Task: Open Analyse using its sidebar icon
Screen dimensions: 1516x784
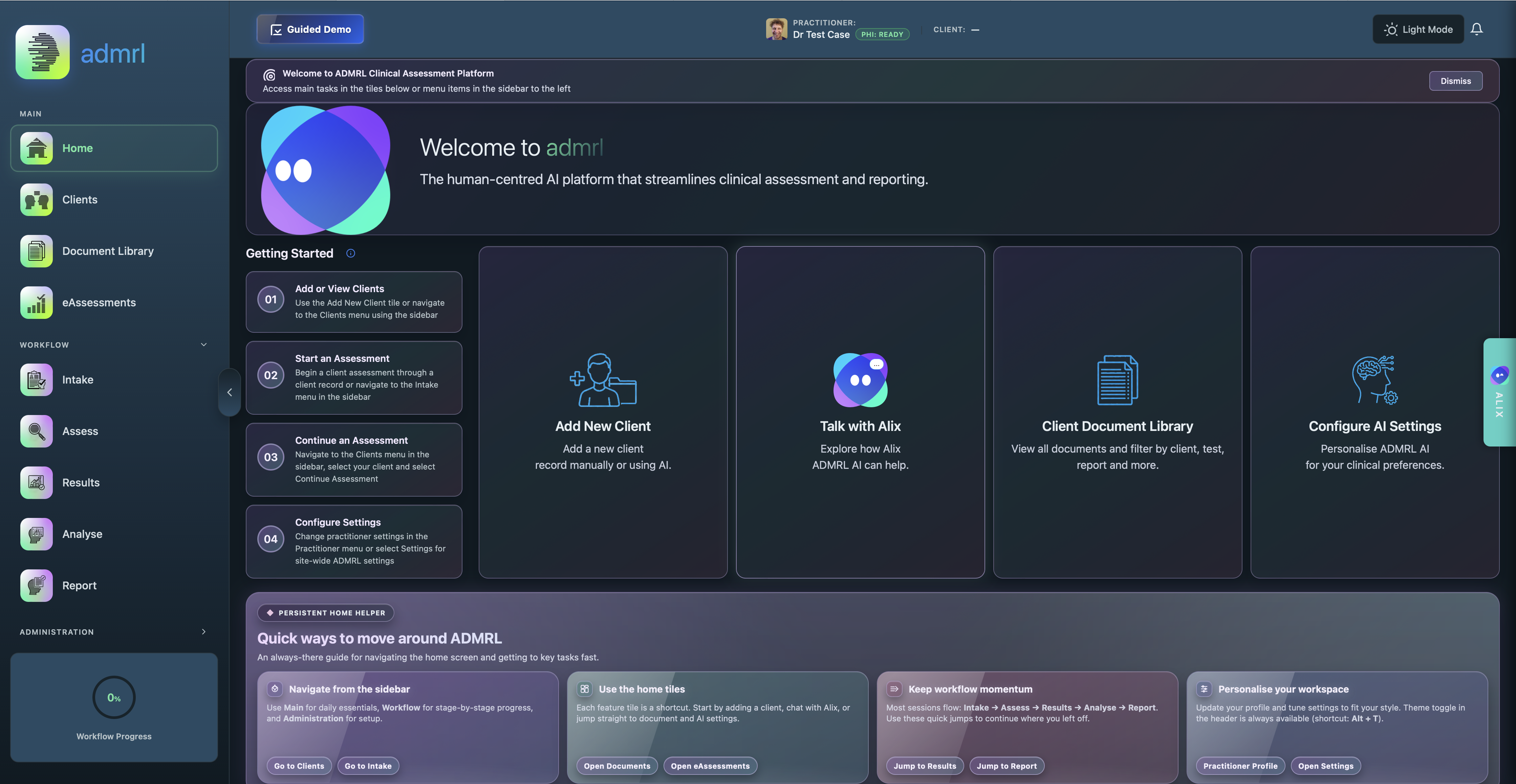Action: [36, 534]
